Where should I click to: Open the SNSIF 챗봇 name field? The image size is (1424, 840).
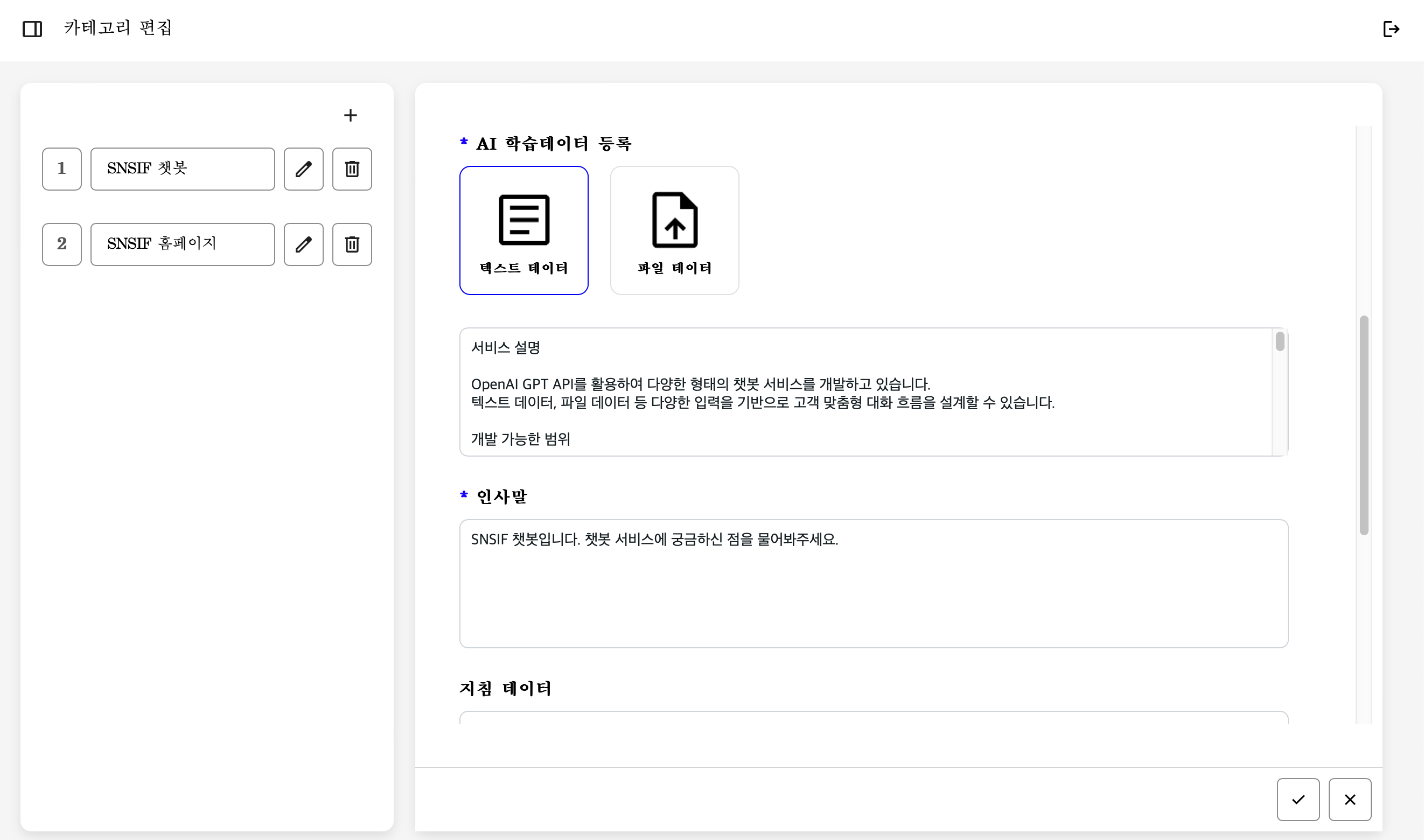click(182, 169)
